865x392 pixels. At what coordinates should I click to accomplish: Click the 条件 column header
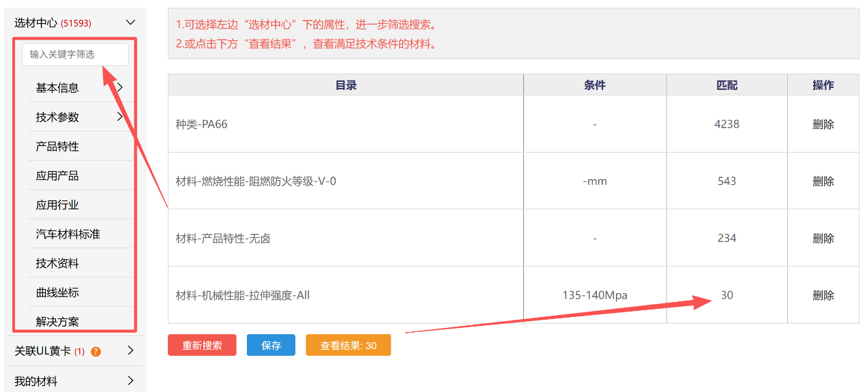(595, 85)
